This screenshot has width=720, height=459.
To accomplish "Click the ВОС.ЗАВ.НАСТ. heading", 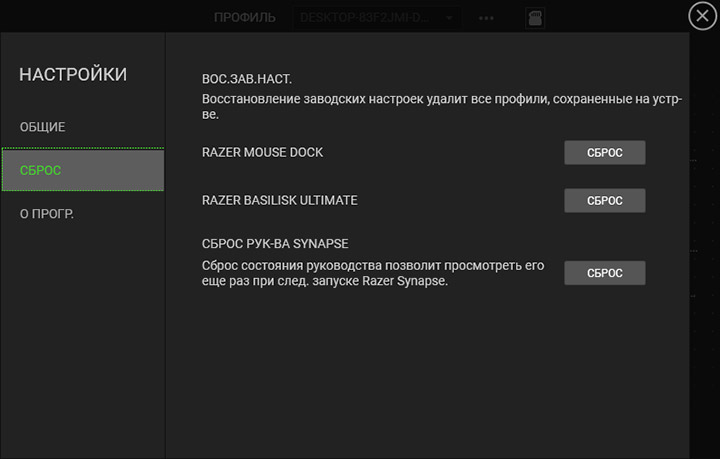I will [247, 79].
